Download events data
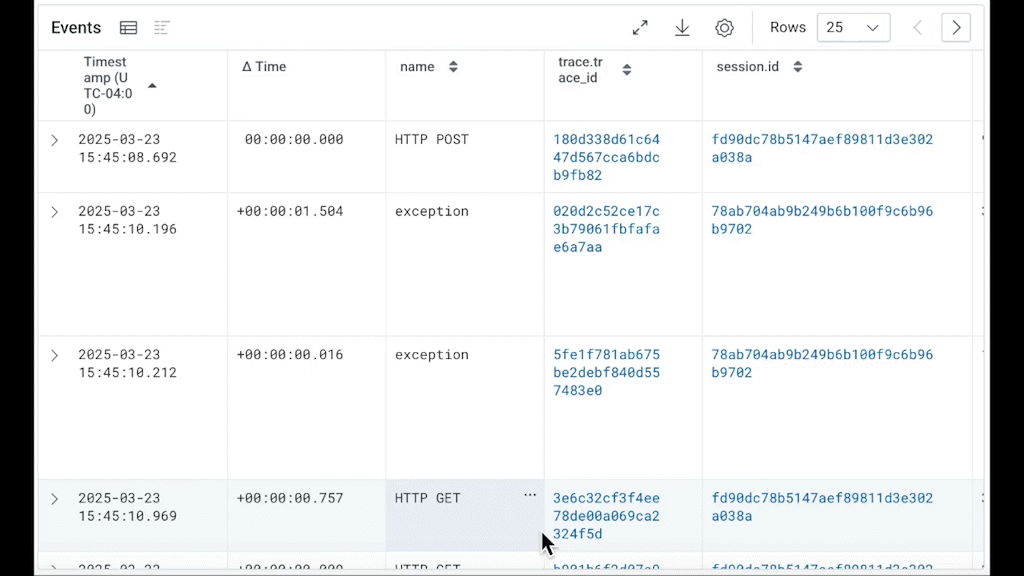The width and height of the screenshot is (1024, 576). tap(682, 28)
